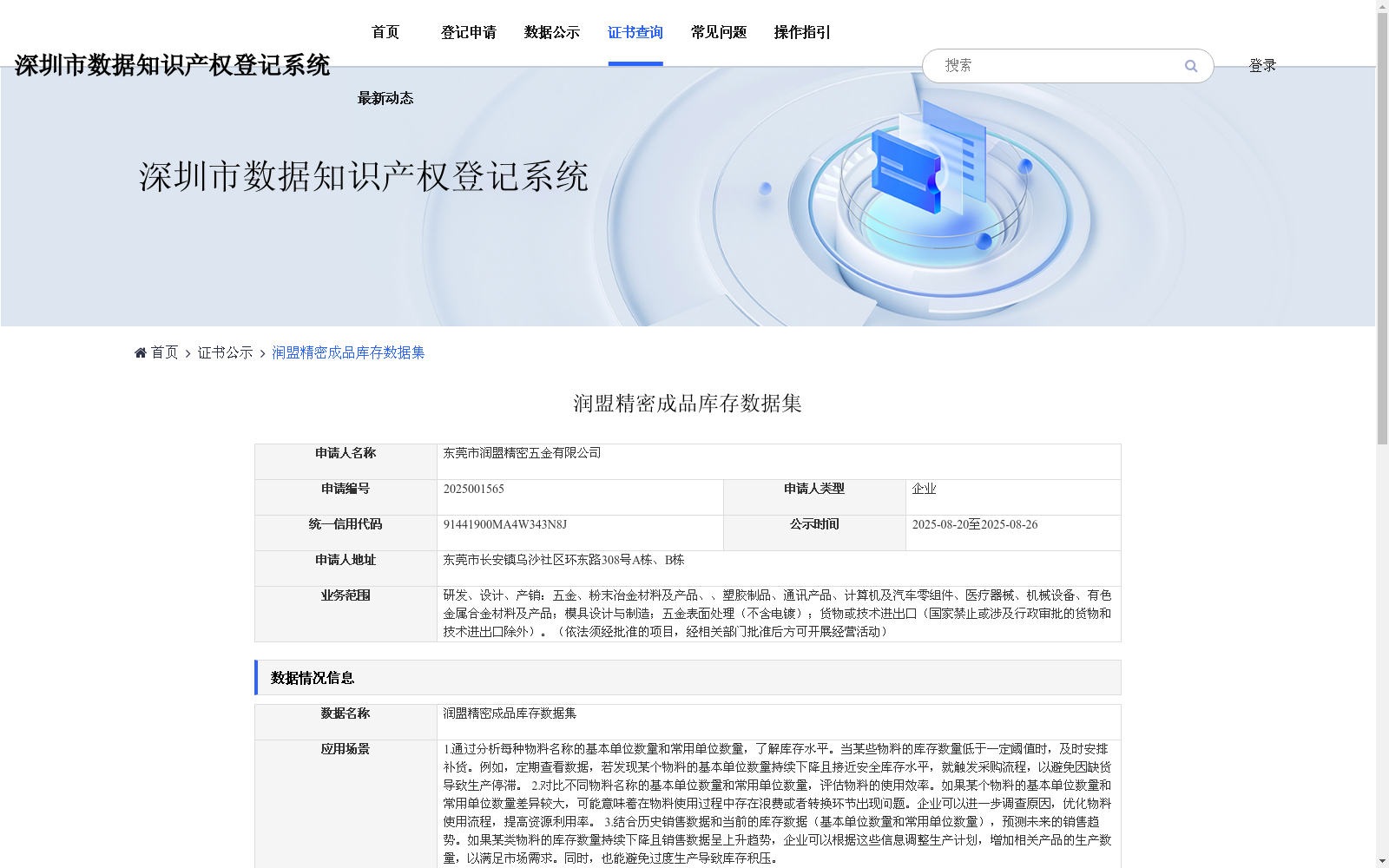Click the 公示时间 label cell

814,533
